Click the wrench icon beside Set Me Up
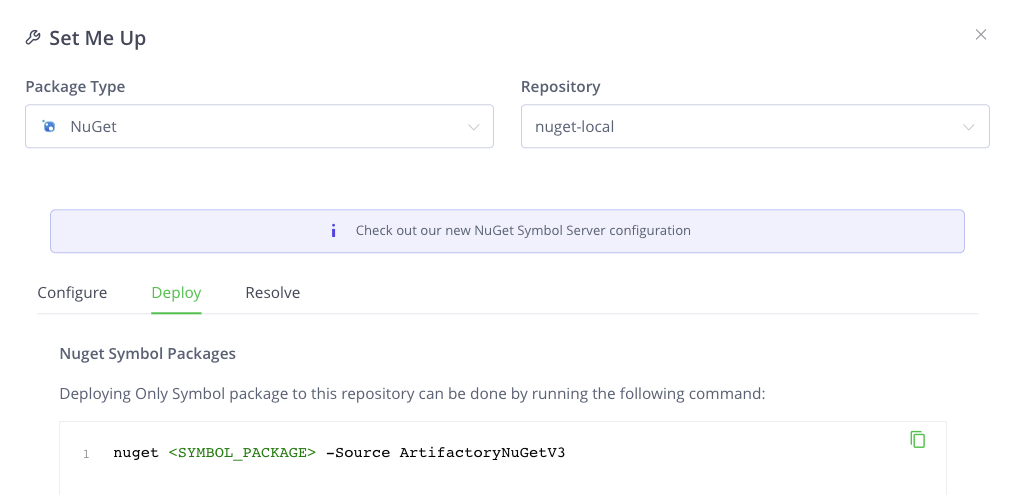1012x495 pixels. [x=33, y=37]
